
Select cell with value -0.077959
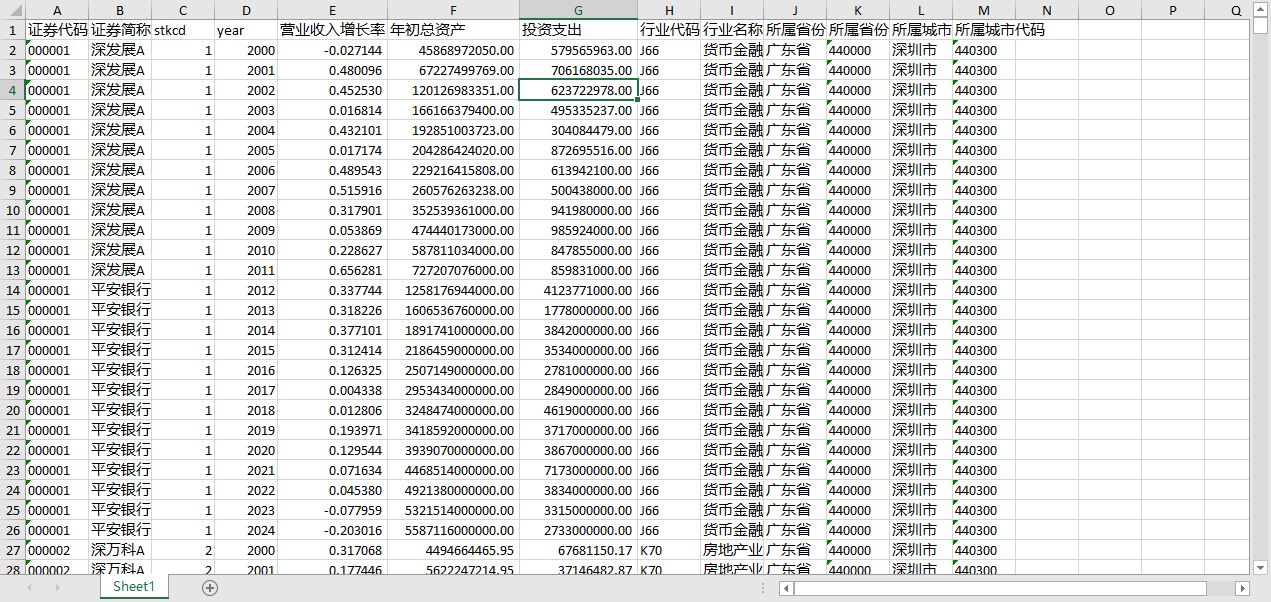[333, 510]
